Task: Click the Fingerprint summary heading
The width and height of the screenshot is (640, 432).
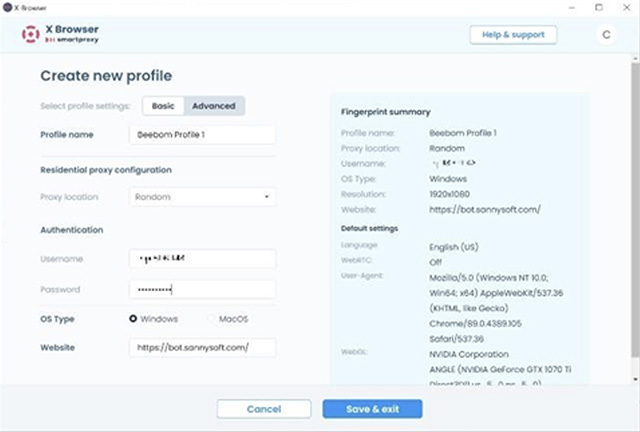Action: pyautogui.click(x=385, y=112)
